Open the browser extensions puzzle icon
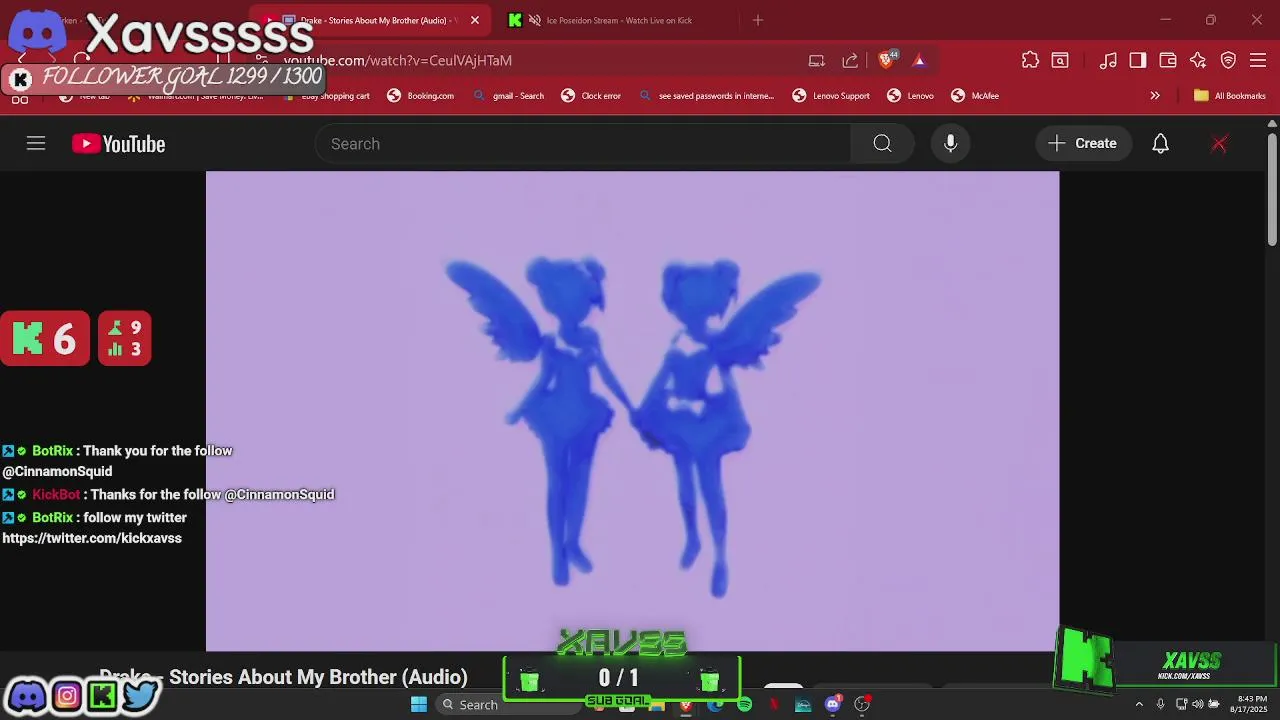 1030,60
